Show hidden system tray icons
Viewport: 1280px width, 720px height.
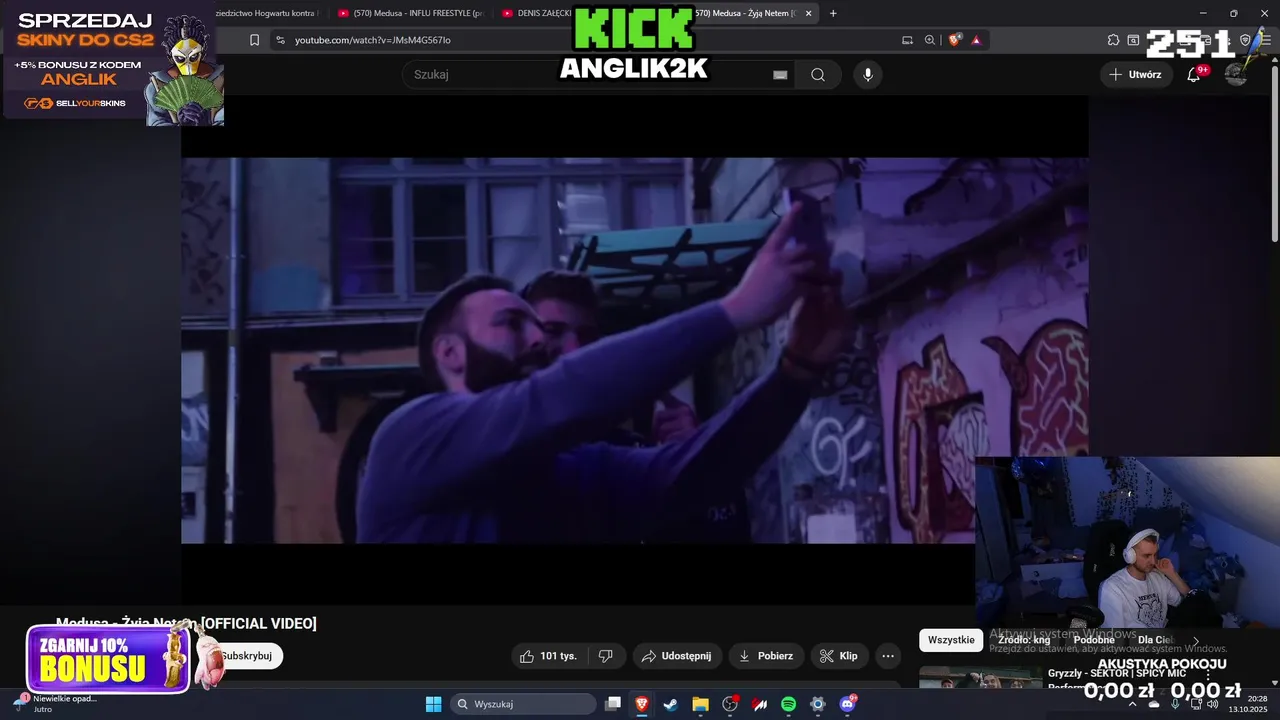(1132, 704)
